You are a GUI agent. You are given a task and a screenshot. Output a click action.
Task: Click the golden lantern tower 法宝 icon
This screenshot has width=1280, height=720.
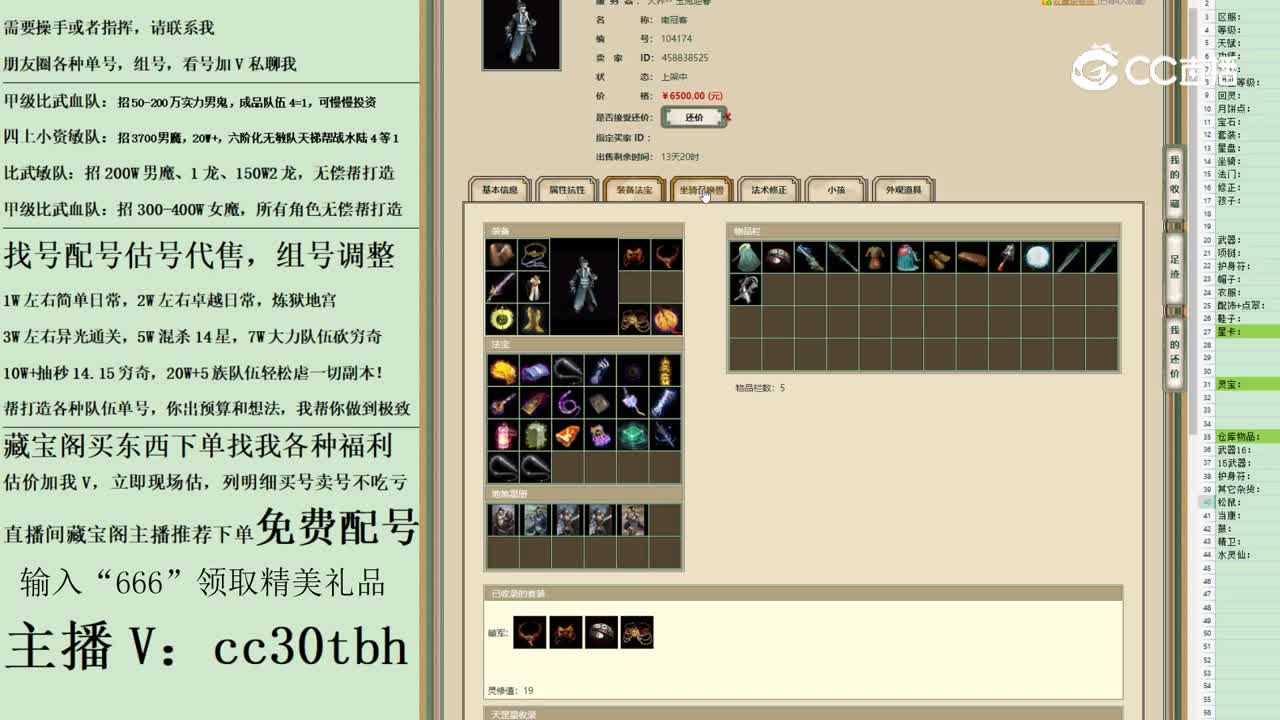(665, 371)
